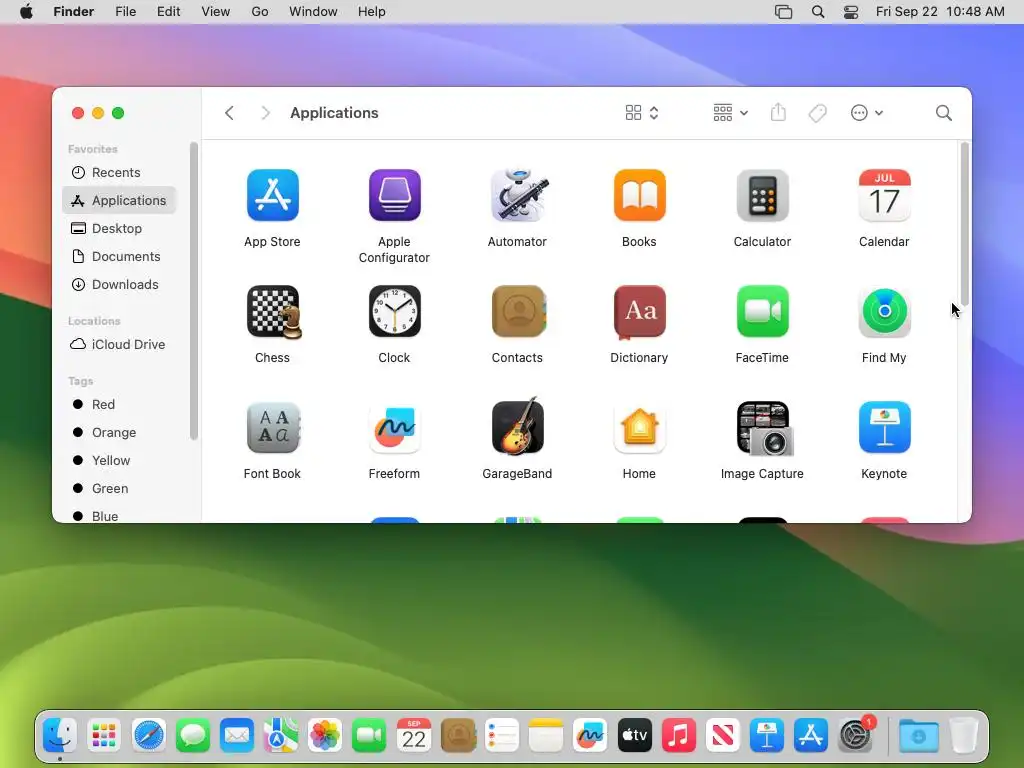1024x768 pixels.
Task: Open Music from the Dock
Action: 679,736
